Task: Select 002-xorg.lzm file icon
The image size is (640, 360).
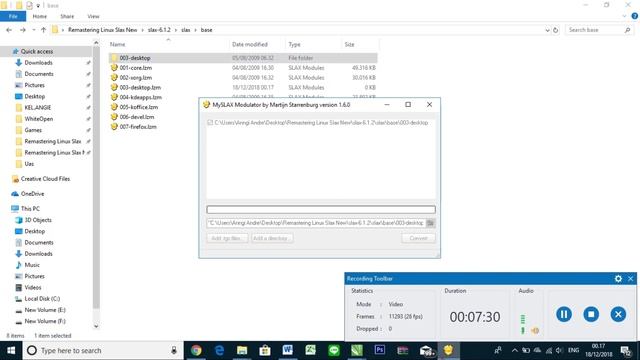Action: coord(114,78)
